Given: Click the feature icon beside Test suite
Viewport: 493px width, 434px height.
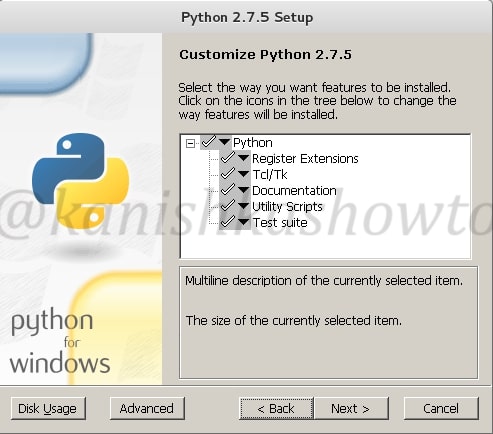Looking at the screenshot, I should (x=235, y=222).
